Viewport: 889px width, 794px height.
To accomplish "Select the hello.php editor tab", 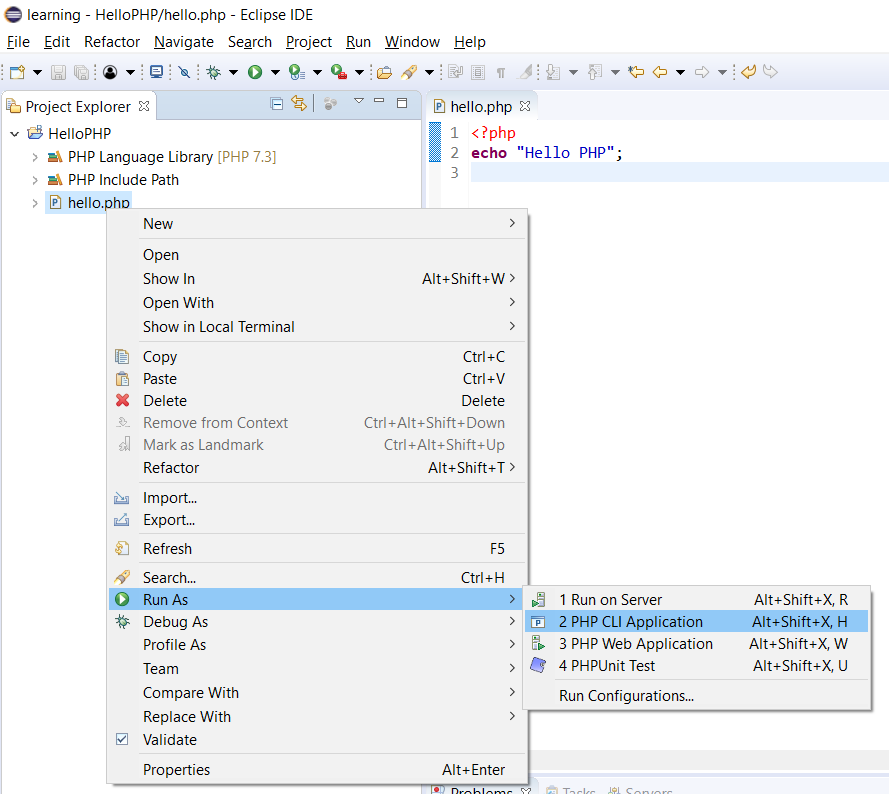I will [481, 107].
